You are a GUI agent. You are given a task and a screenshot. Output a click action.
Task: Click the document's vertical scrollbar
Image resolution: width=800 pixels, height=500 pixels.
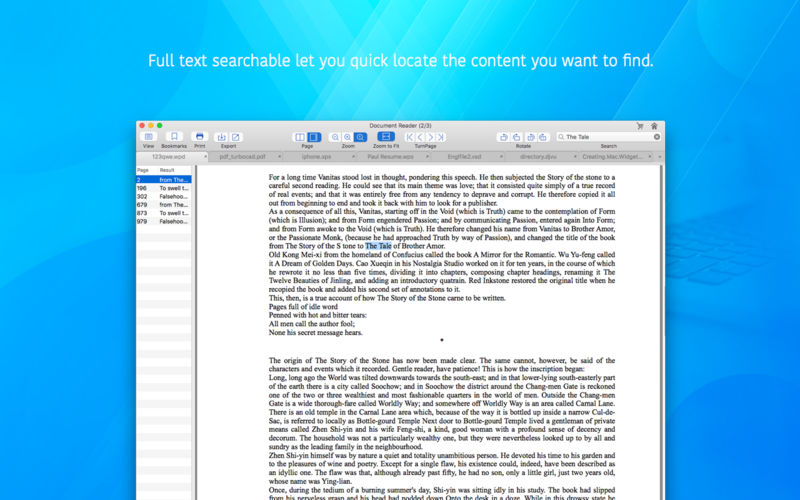(x=662, y=332)
